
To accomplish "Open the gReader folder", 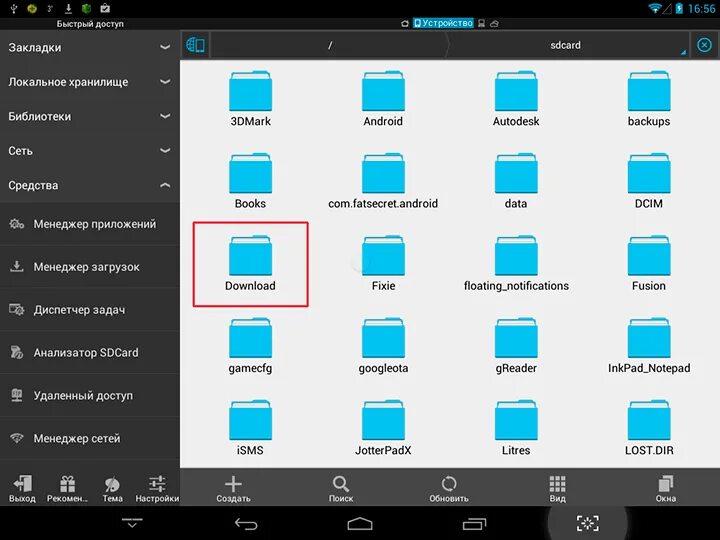I will point(516,346).
